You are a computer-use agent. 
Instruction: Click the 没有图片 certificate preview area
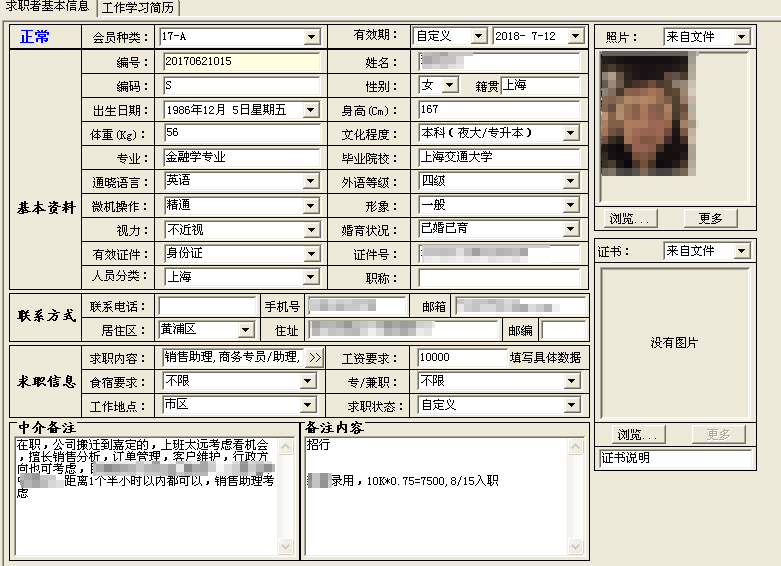pyautogui.click(x=675, y=343)
